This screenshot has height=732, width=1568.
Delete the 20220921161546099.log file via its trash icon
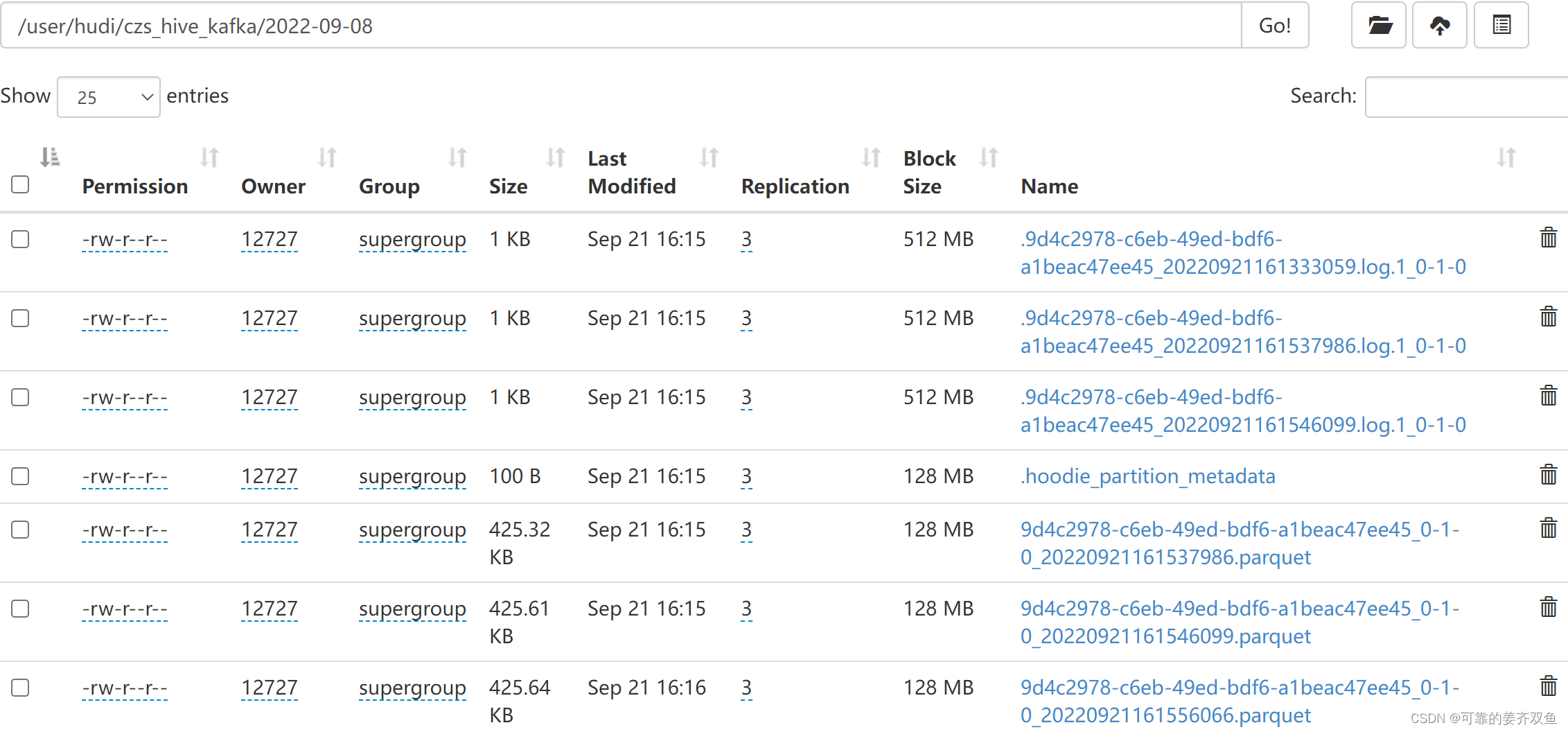pyautogui.click(x=1548, y=396)
